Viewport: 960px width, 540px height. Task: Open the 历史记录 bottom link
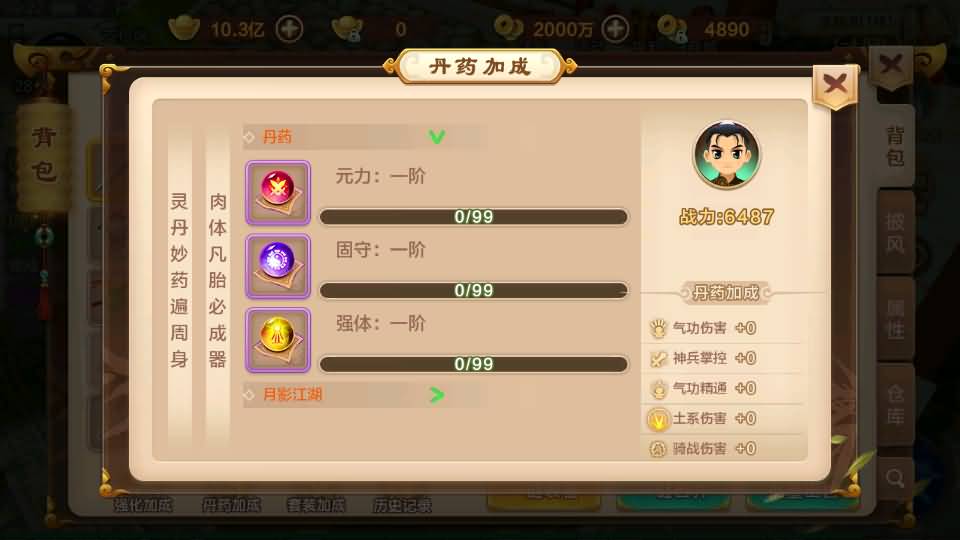coord(402,505)
